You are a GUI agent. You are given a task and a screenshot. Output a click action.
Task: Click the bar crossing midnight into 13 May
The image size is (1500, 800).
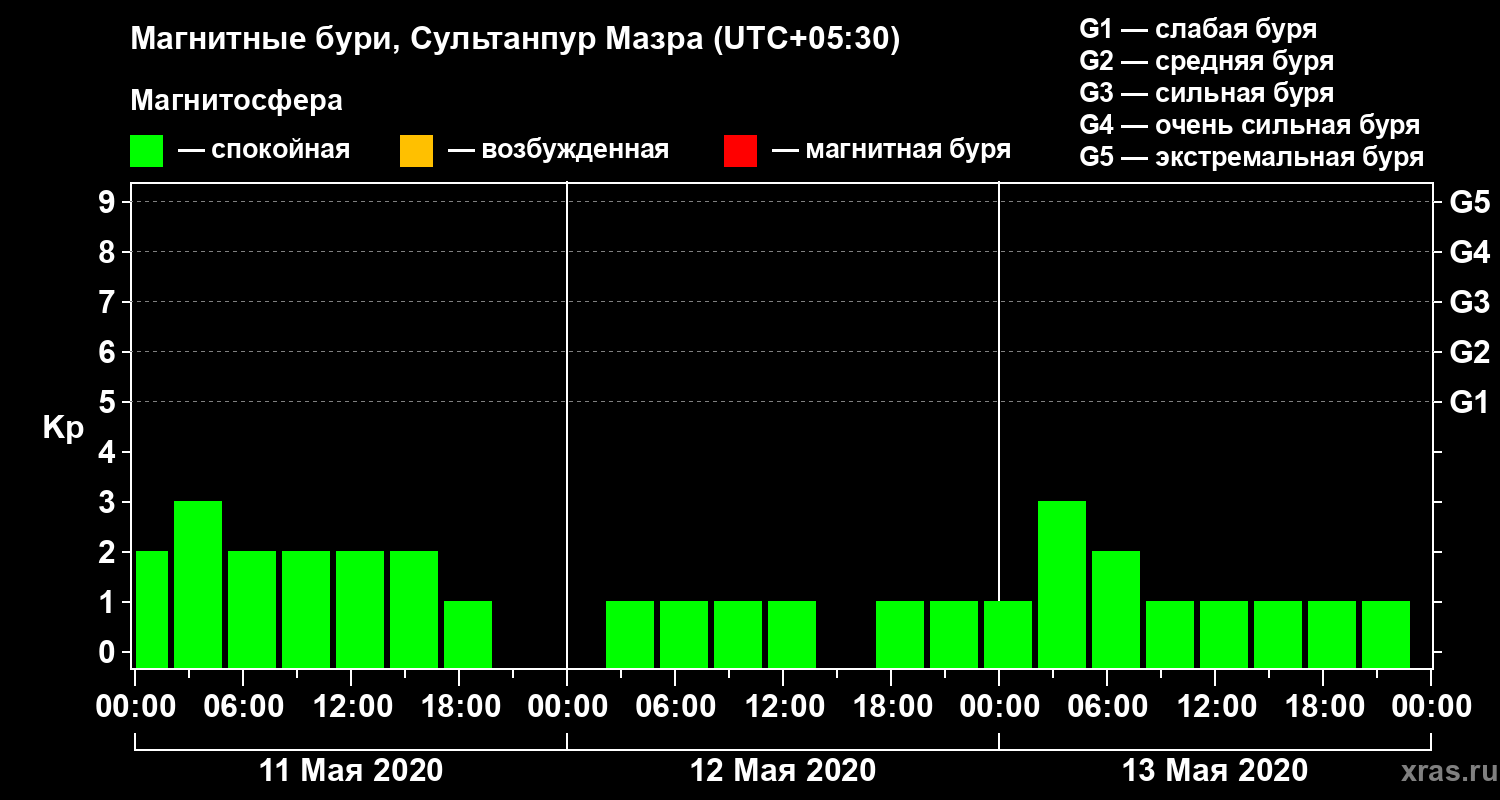1008,634
